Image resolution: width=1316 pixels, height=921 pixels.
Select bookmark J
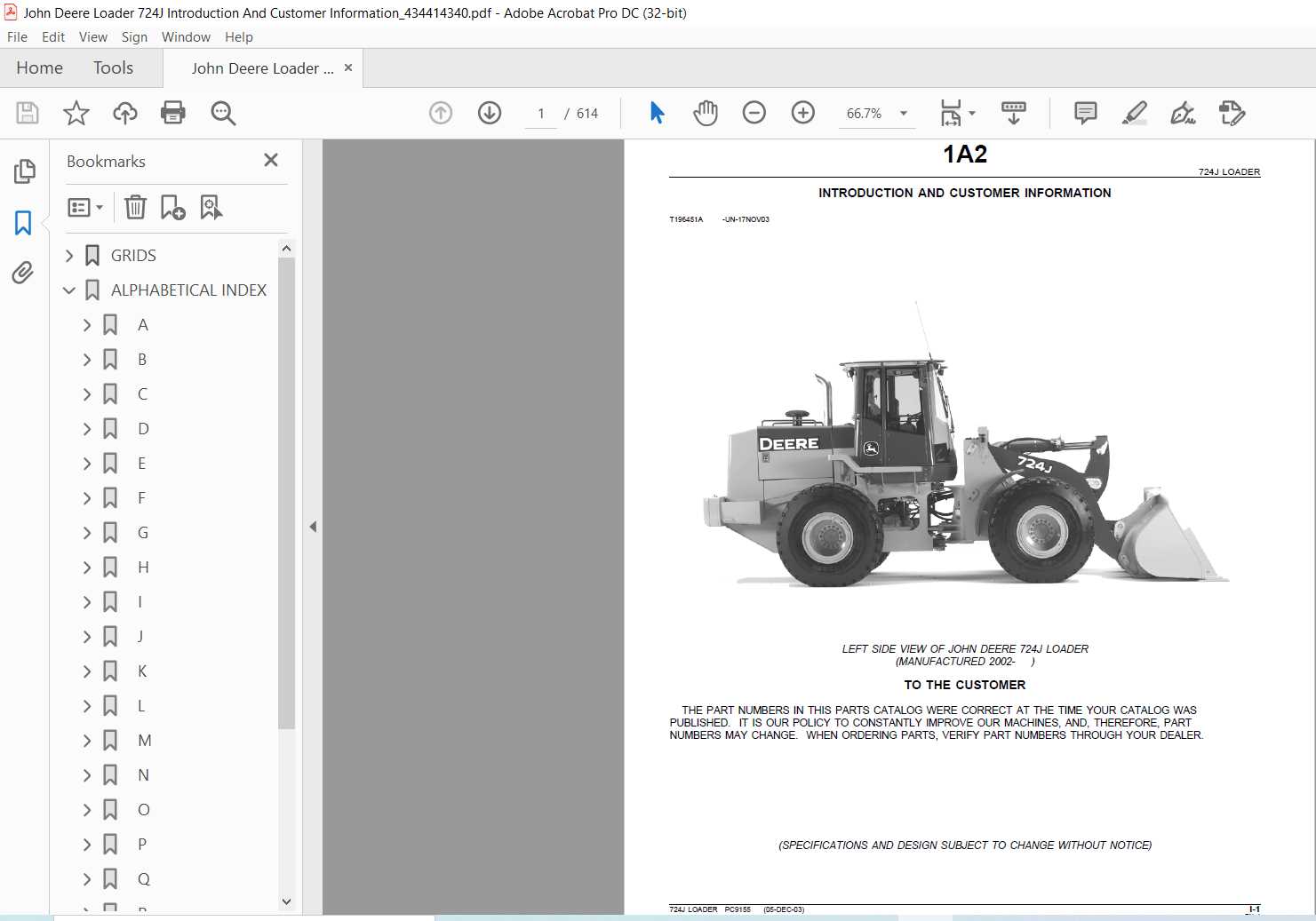140,637
